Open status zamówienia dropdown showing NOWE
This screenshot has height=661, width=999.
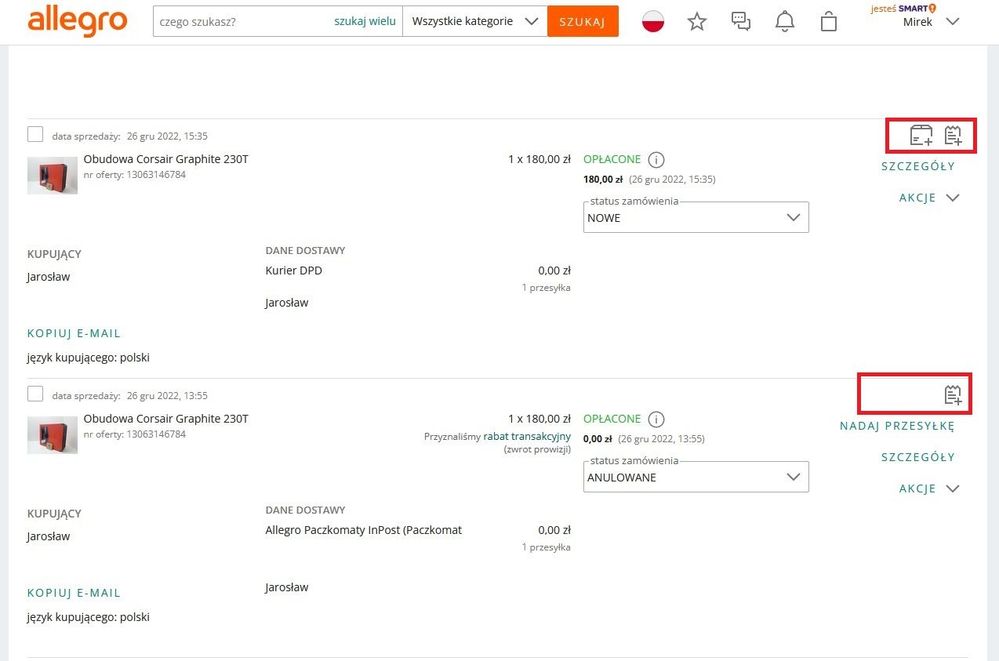[696, 217]
